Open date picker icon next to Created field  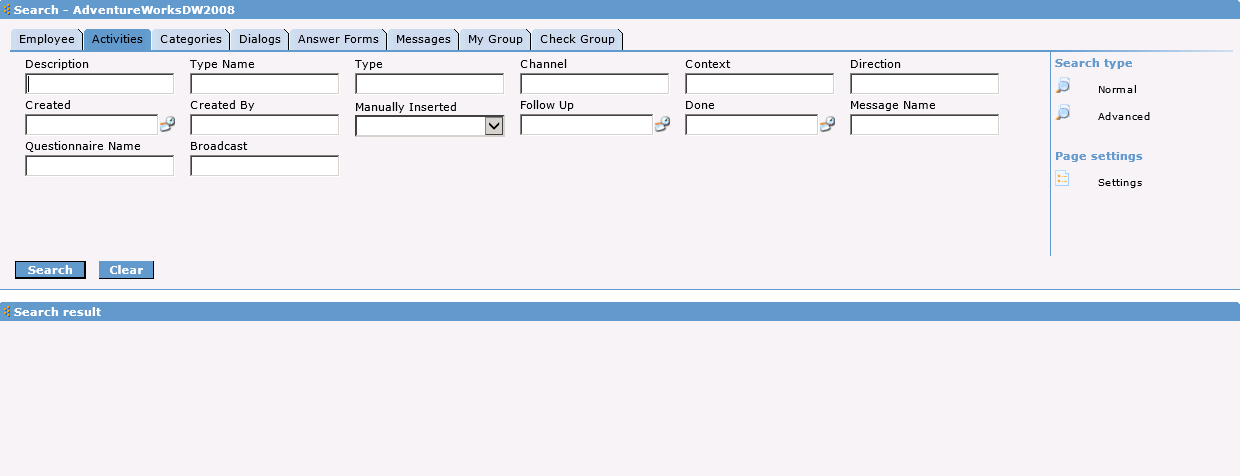click(167, 125)
